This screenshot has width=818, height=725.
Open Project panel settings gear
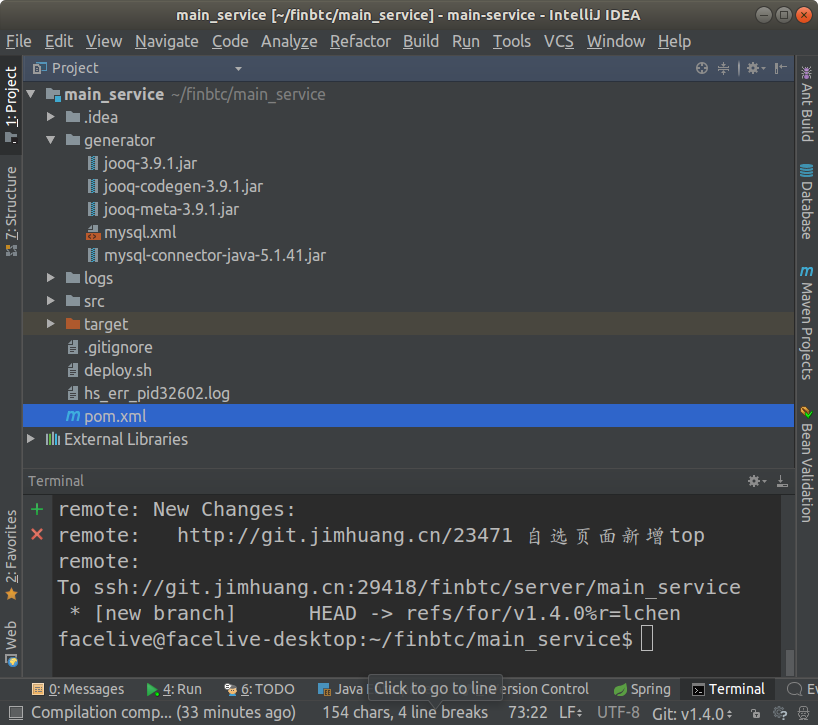click(755, 68)
